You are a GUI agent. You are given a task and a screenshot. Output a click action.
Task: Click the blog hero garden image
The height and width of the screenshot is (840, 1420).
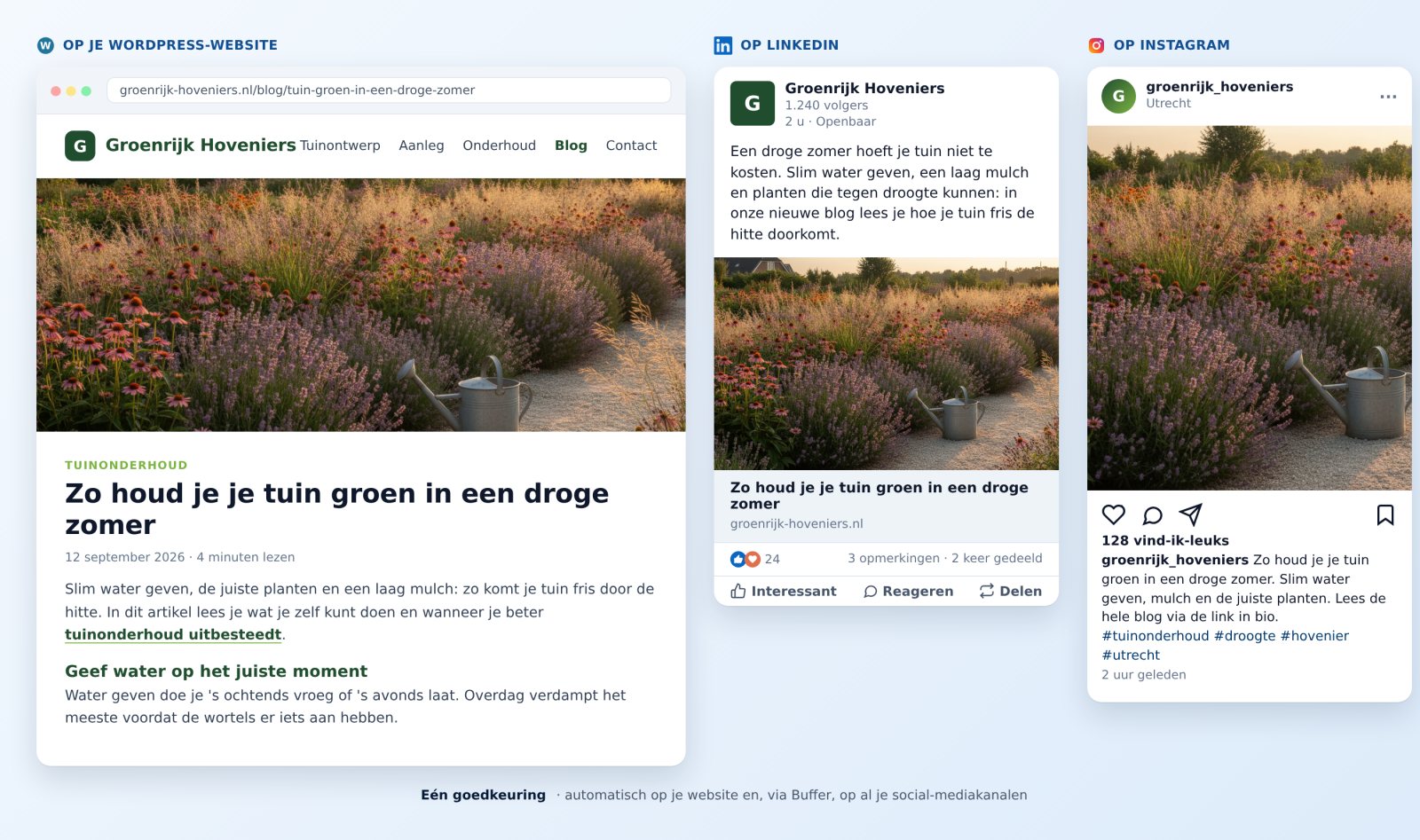click(361, 305)
